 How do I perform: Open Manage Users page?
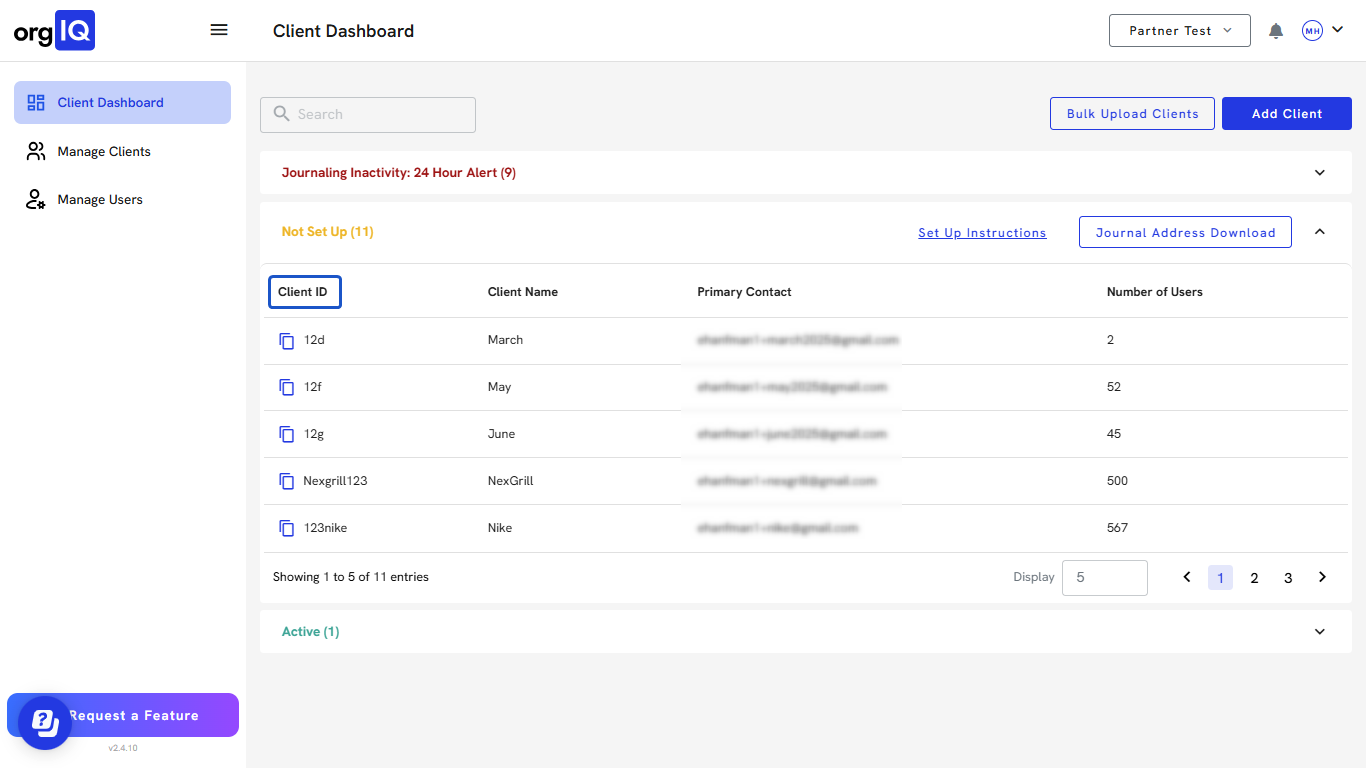point(100,200)
